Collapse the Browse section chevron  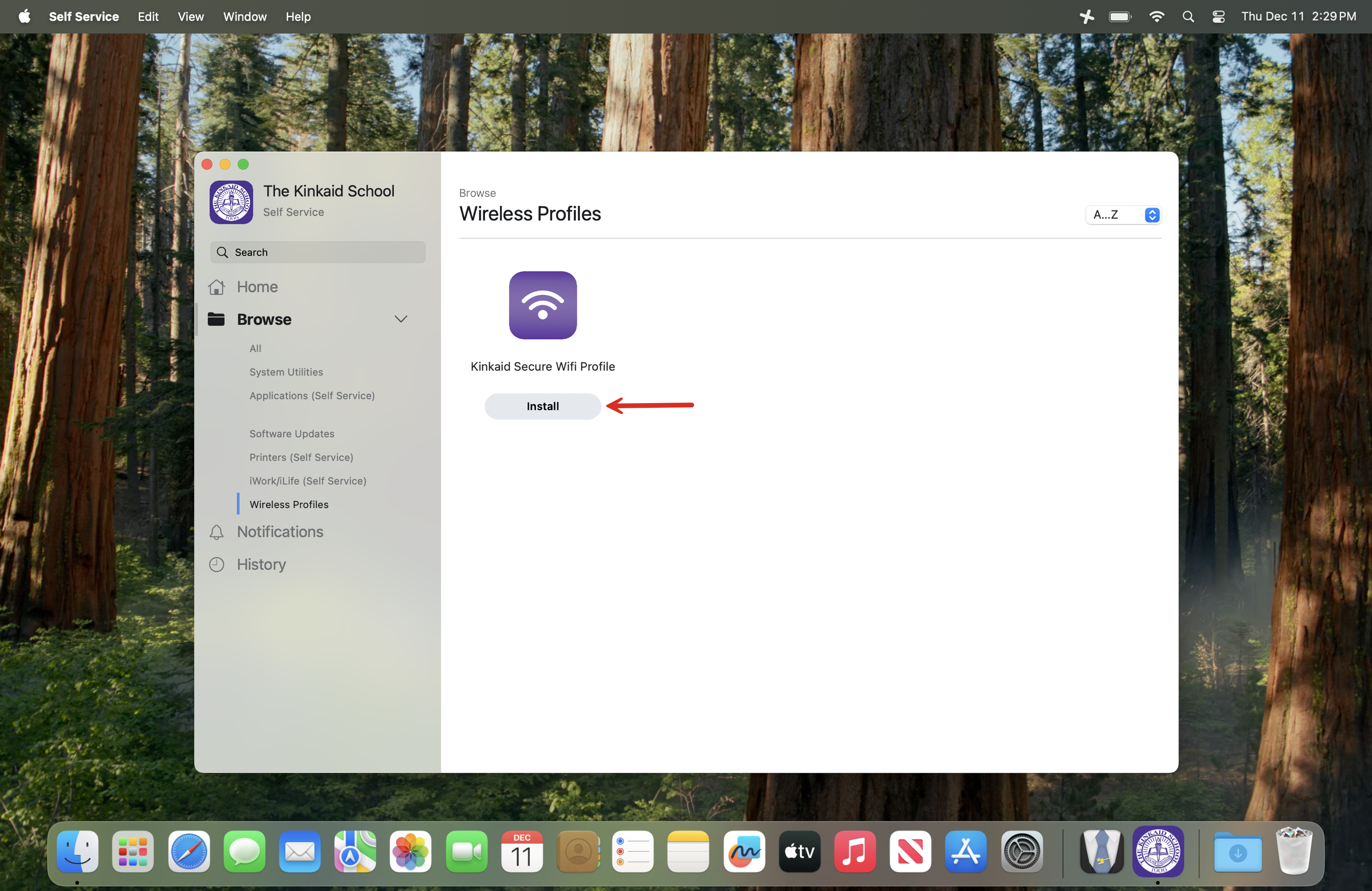[x=401, y=319]
